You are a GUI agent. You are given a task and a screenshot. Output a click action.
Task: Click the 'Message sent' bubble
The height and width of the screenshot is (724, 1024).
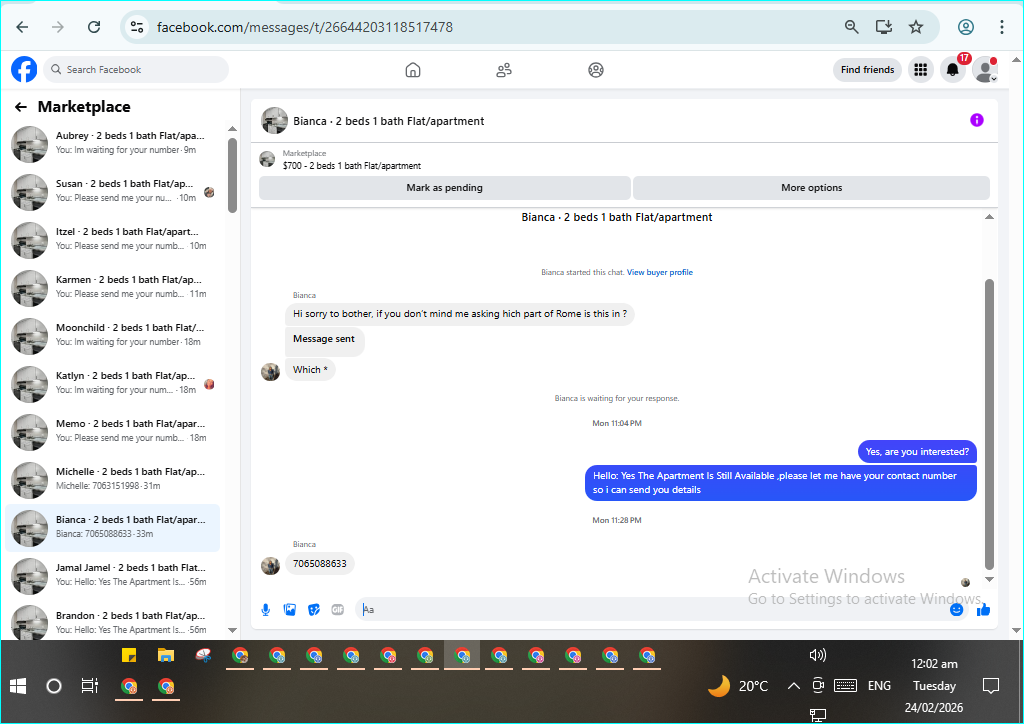click(324, 339)
